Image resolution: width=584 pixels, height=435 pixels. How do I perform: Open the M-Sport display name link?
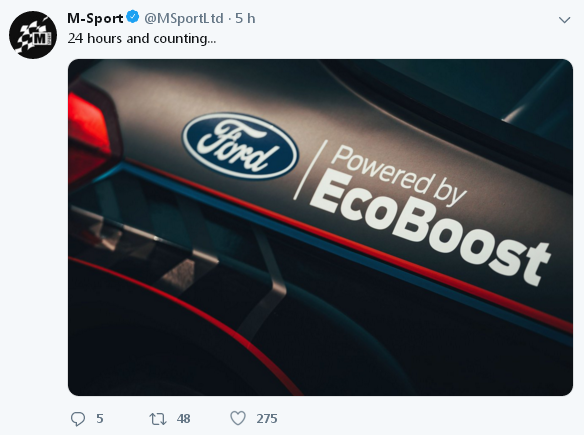click(x=95, y=18)
